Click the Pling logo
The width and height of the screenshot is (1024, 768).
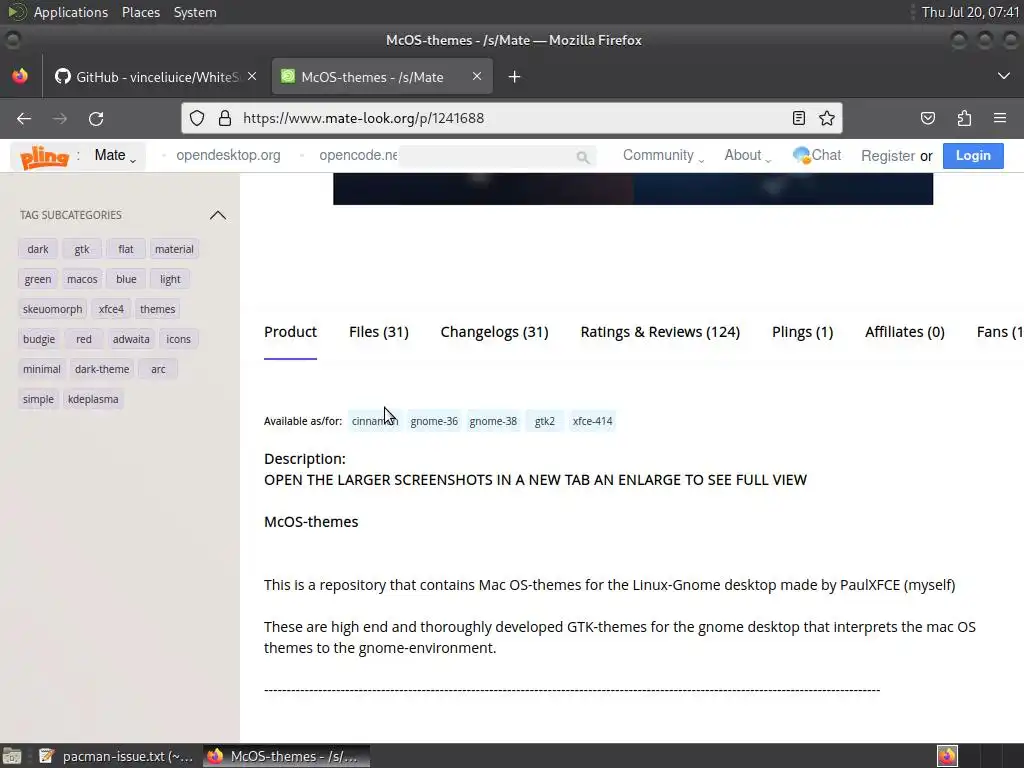point(44,156)
